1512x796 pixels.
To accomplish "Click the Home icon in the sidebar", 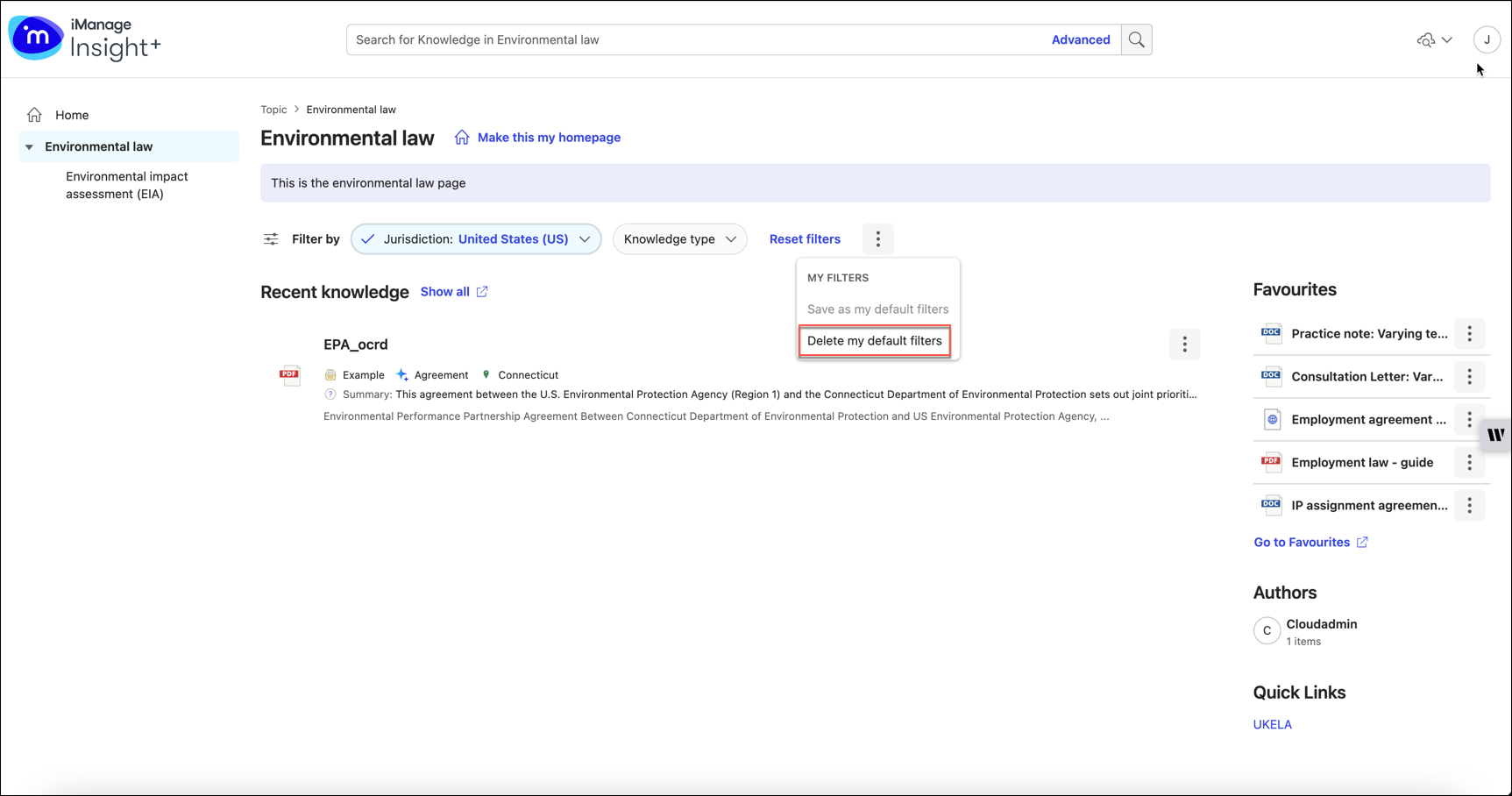I will click(x=34, y=114).
